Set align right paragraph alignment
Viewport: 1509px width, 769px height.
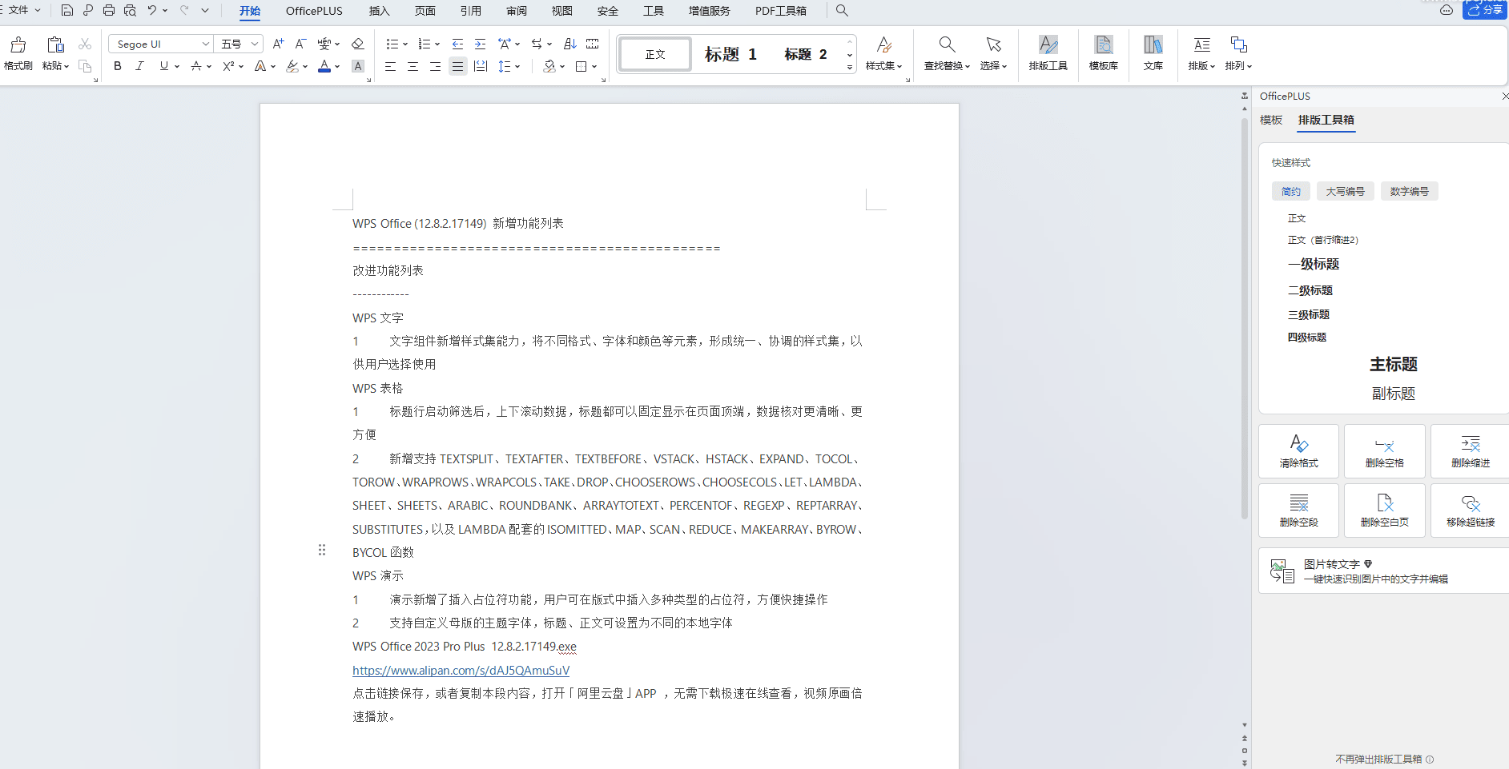(x=435, y=66)
